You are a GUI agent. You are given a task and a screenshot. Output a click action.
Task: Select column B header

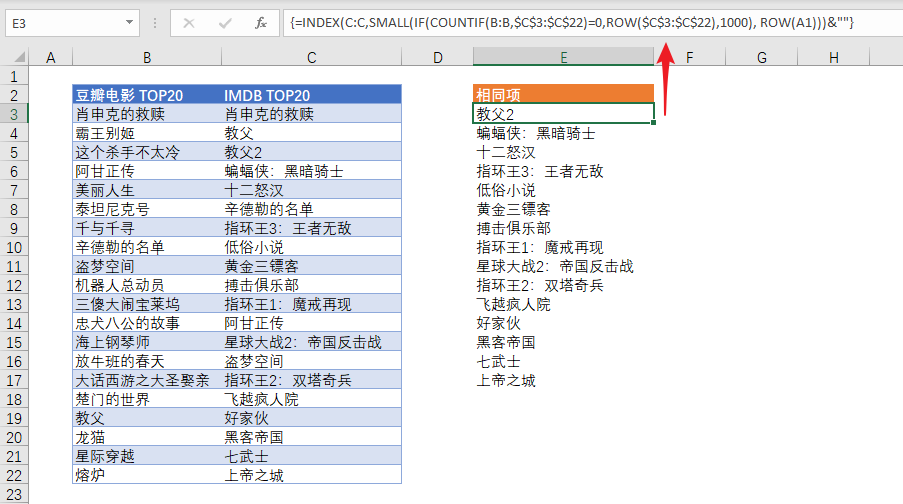coord(147,58)
